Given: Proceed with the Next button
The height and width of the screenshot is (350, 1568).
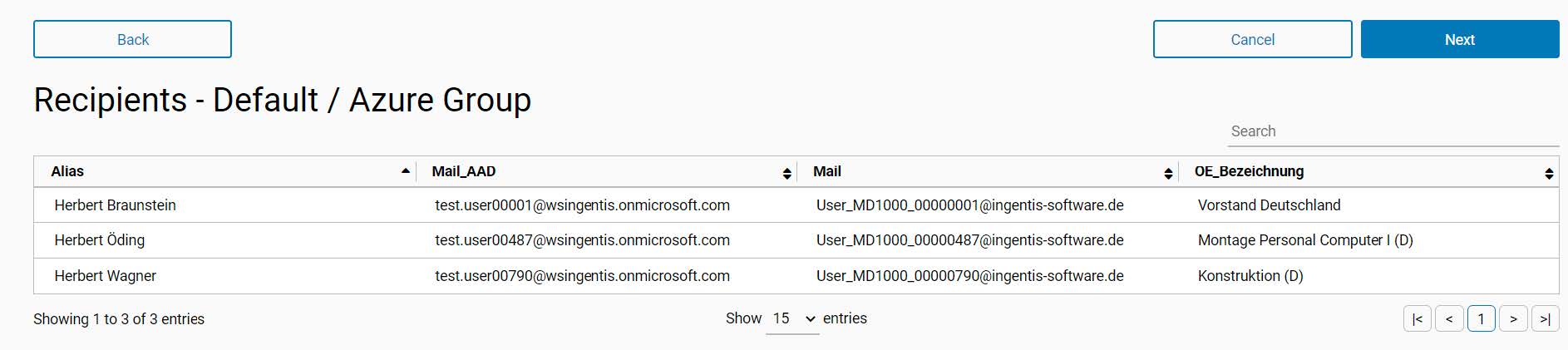Looking at the screenshot, I should coord(1459,39).
